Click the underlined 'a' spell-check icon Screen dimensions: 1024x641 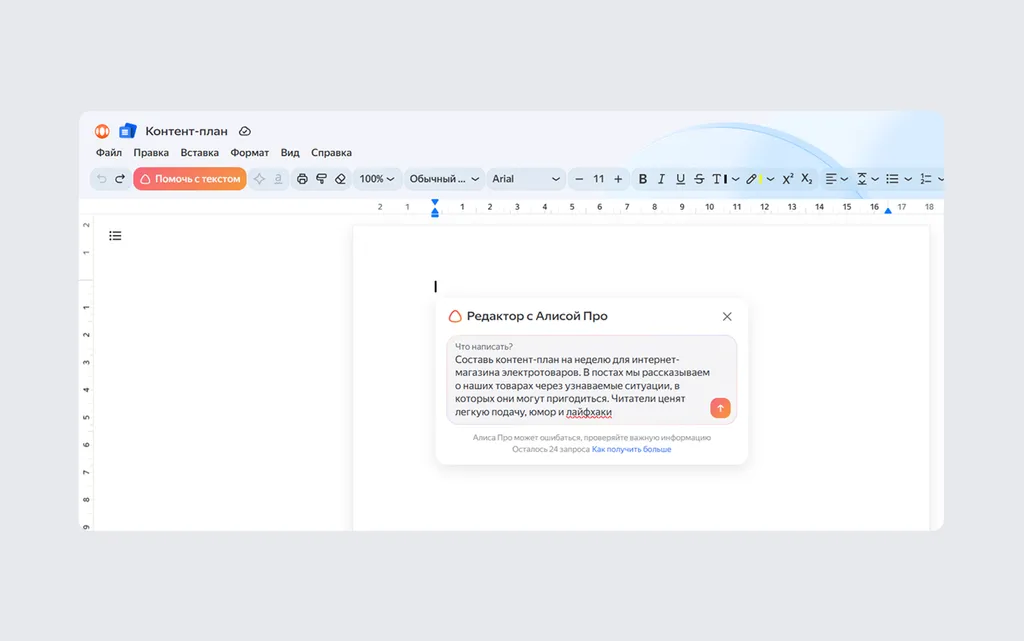click(x=278, y=179)
